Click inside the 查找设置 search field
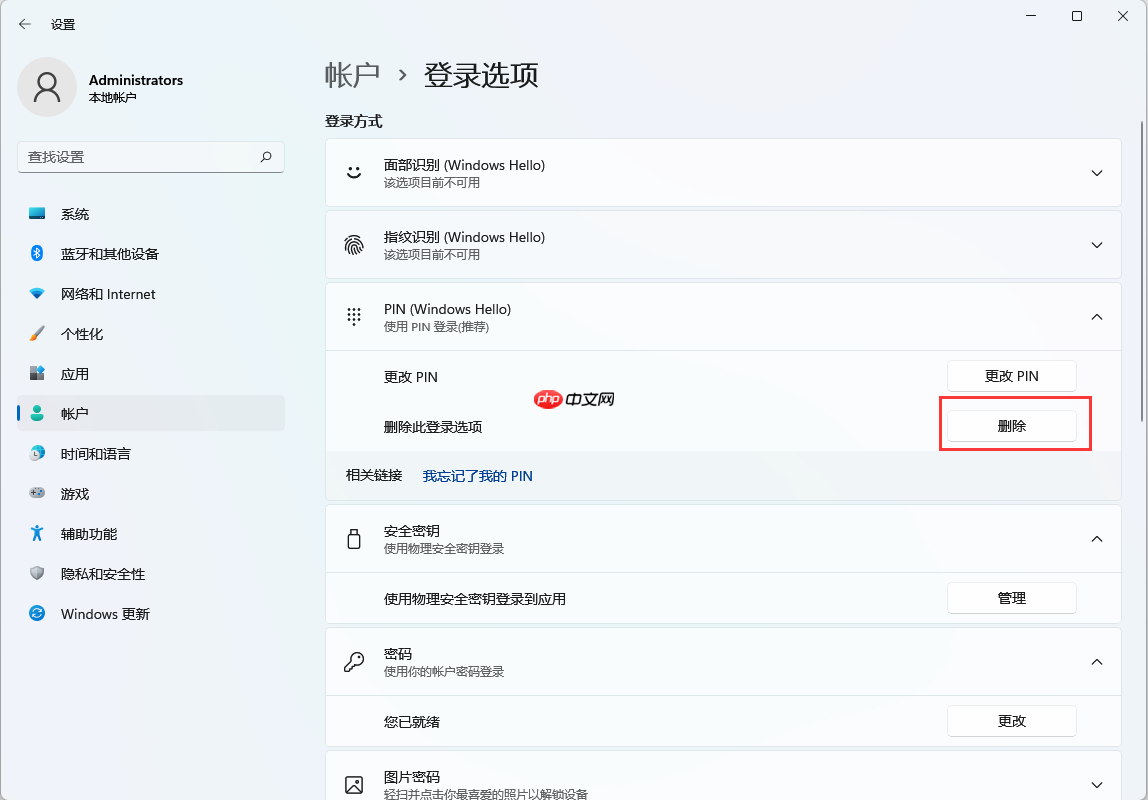1148x800 pixels. pos(140,157)
